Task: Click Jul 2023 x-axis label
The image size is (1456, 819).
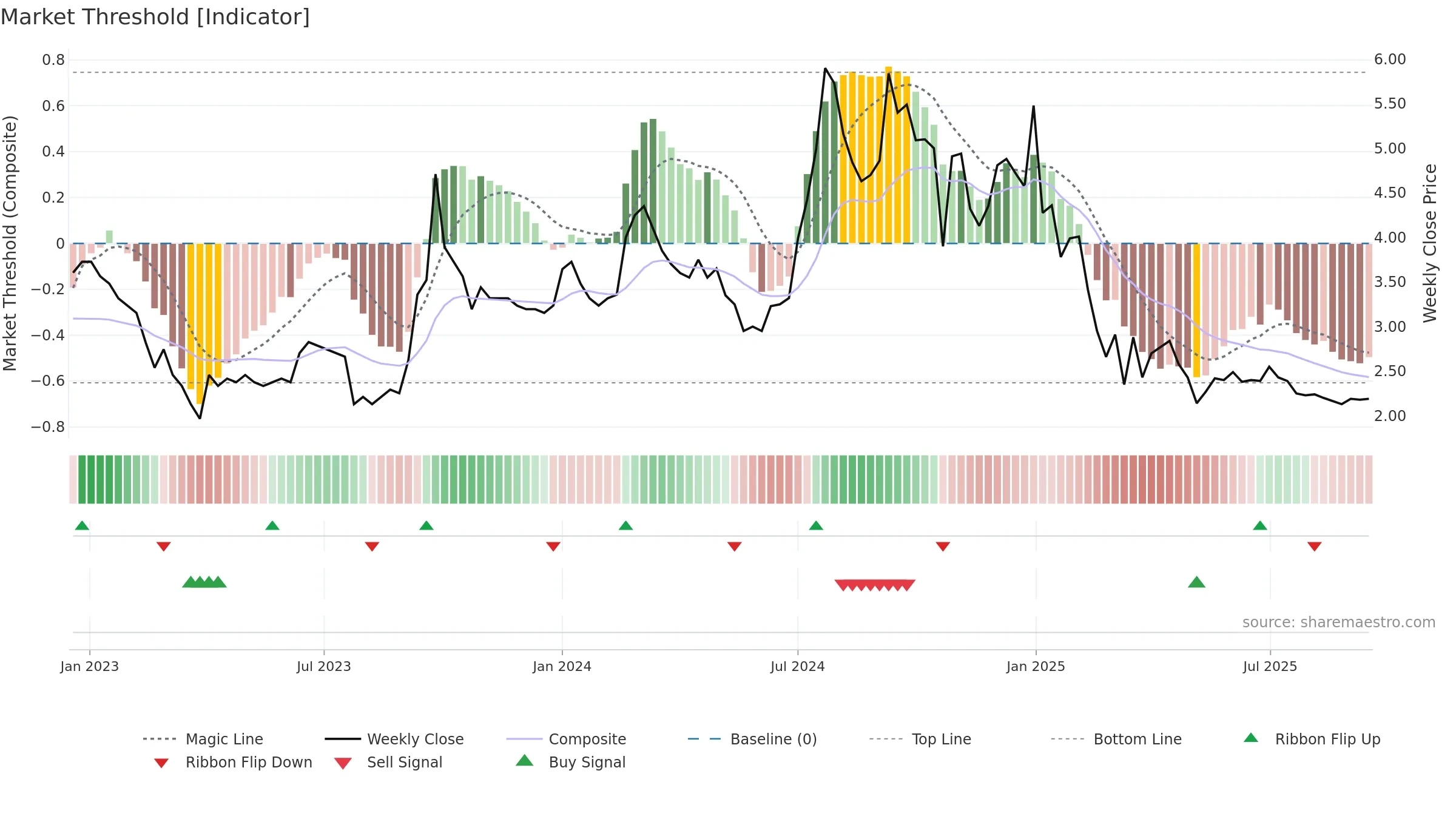Action: tap(324, 667)
